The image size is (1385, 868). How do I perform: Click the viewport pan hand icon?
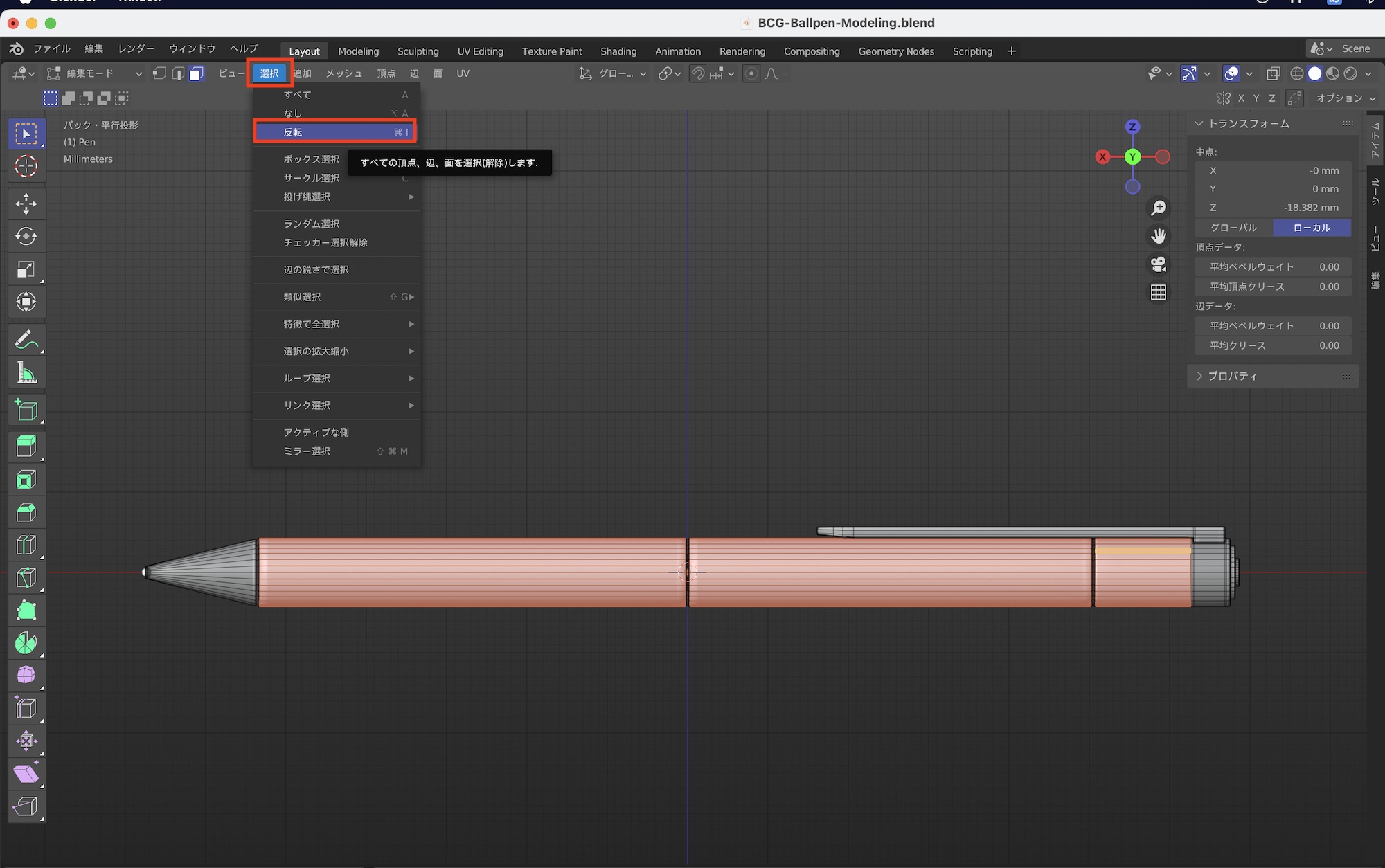(x=1159, y=236)
